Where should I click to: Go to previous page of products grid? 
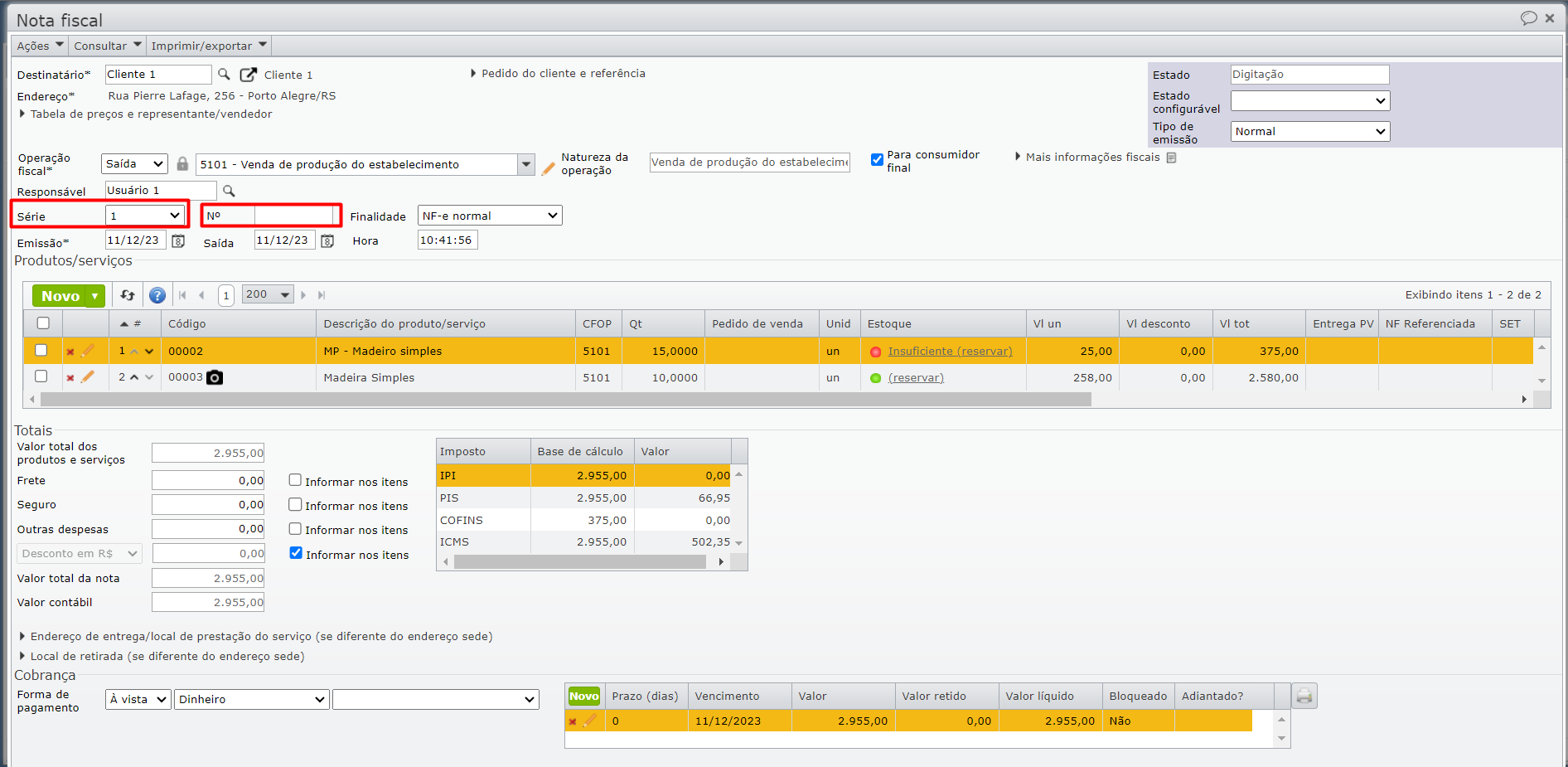click(201, 295)
